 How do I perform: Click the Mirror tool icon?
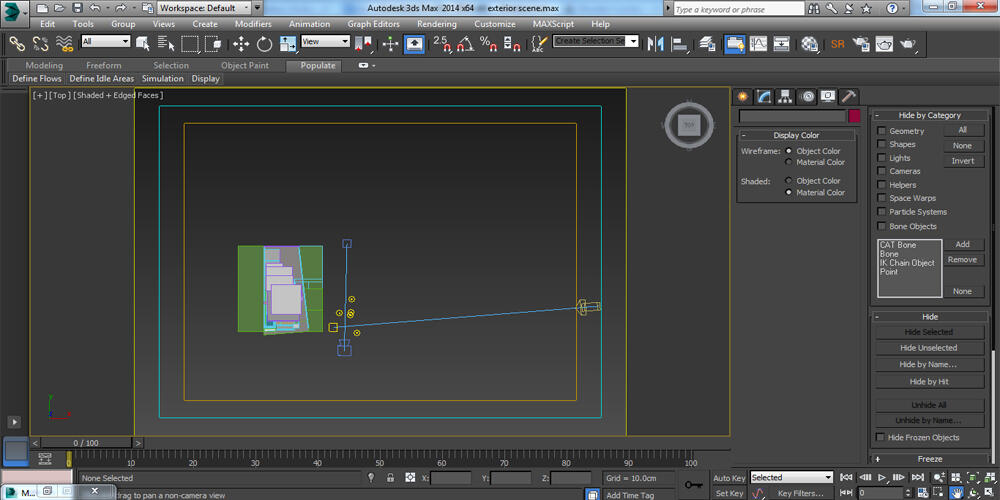(x=656, y=44)
